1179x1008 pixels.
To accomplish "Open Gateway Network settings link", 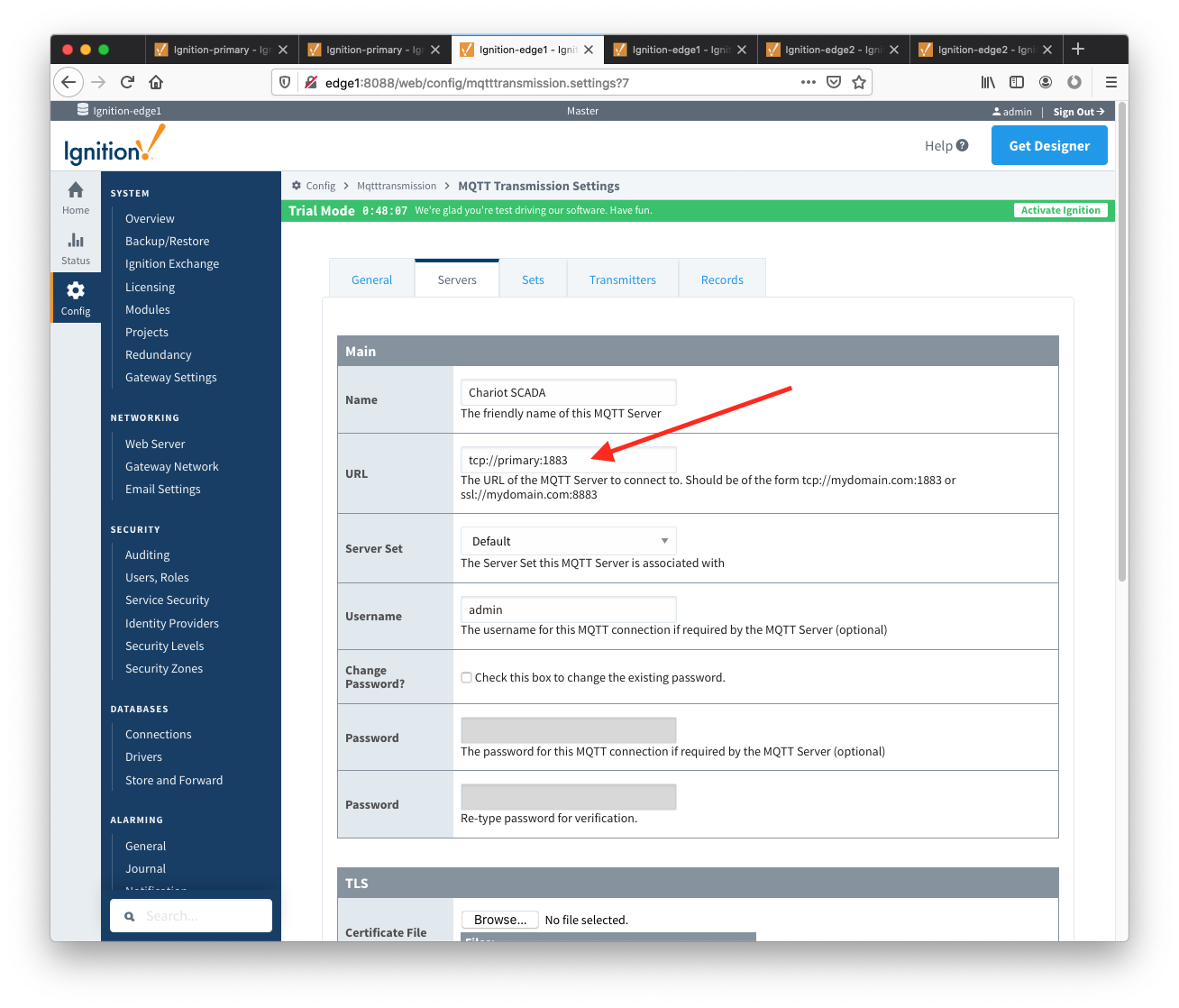I will 172,466.
